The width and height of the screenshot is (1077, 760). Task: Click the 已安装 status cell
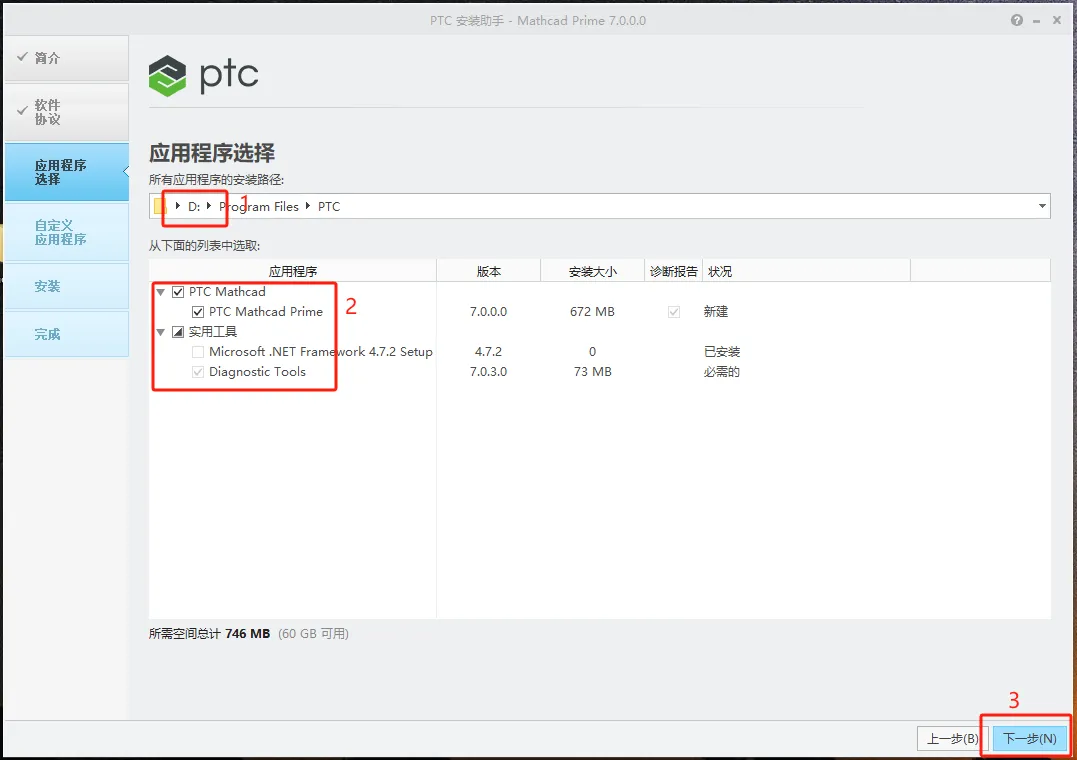point(722,352)
